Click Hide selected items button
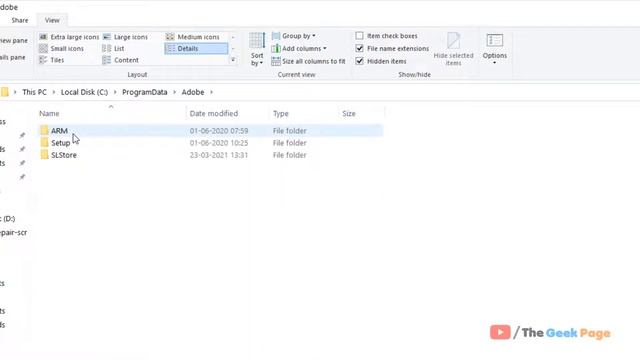 [x=453, y=50]
